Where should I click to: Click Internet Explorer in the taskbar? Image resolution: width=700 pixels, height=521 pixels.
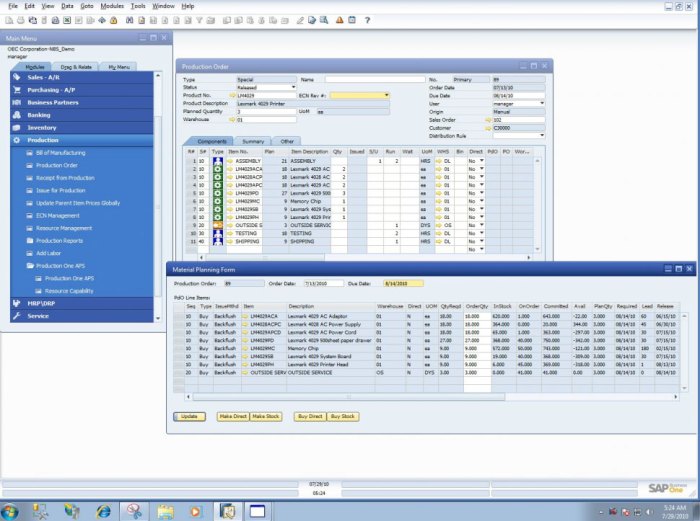[x=104, y=511]
